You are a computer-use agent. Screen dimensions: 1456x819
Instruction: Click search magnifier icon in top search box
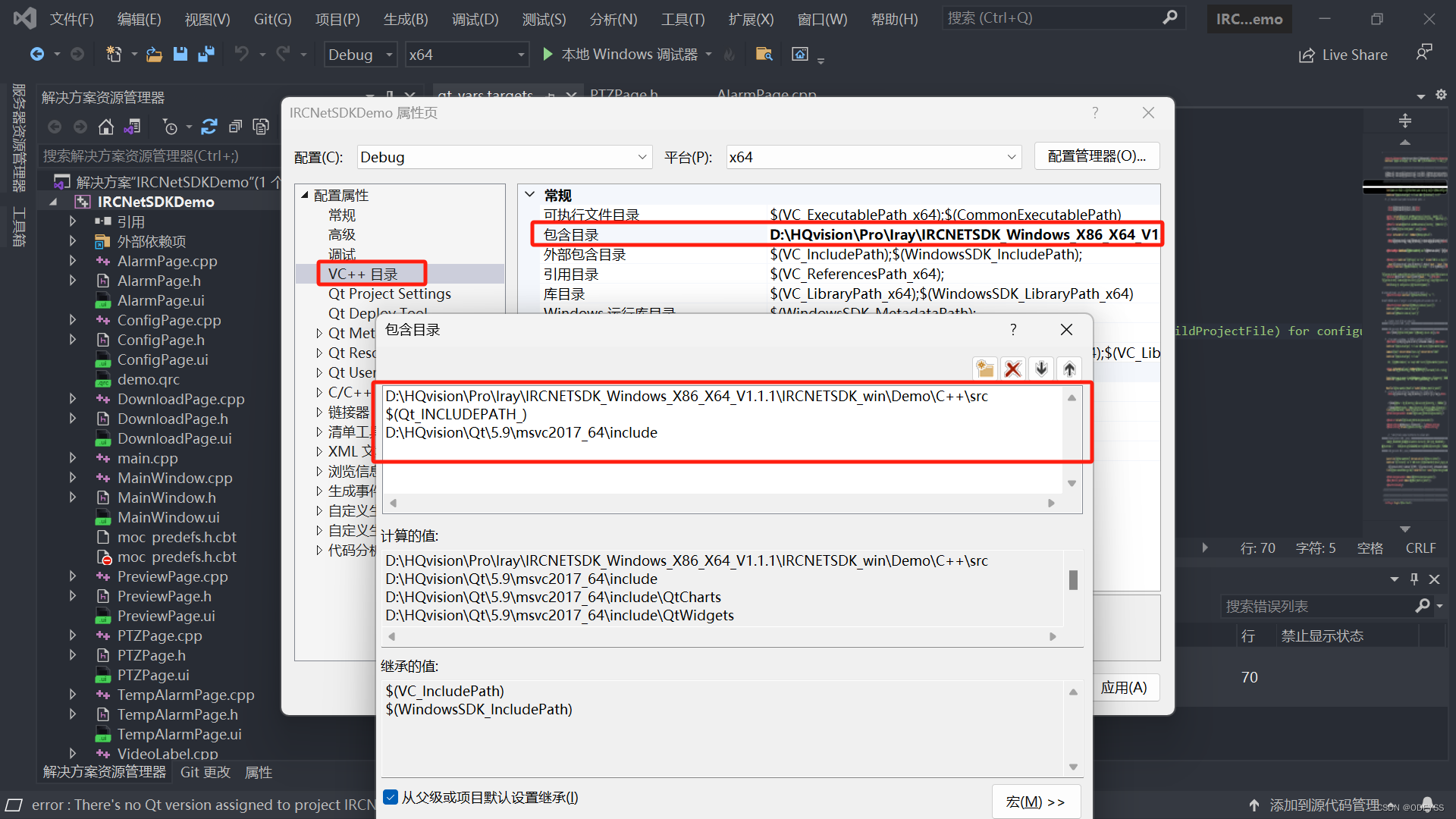pyautogui.click(x=1170, y=17)
